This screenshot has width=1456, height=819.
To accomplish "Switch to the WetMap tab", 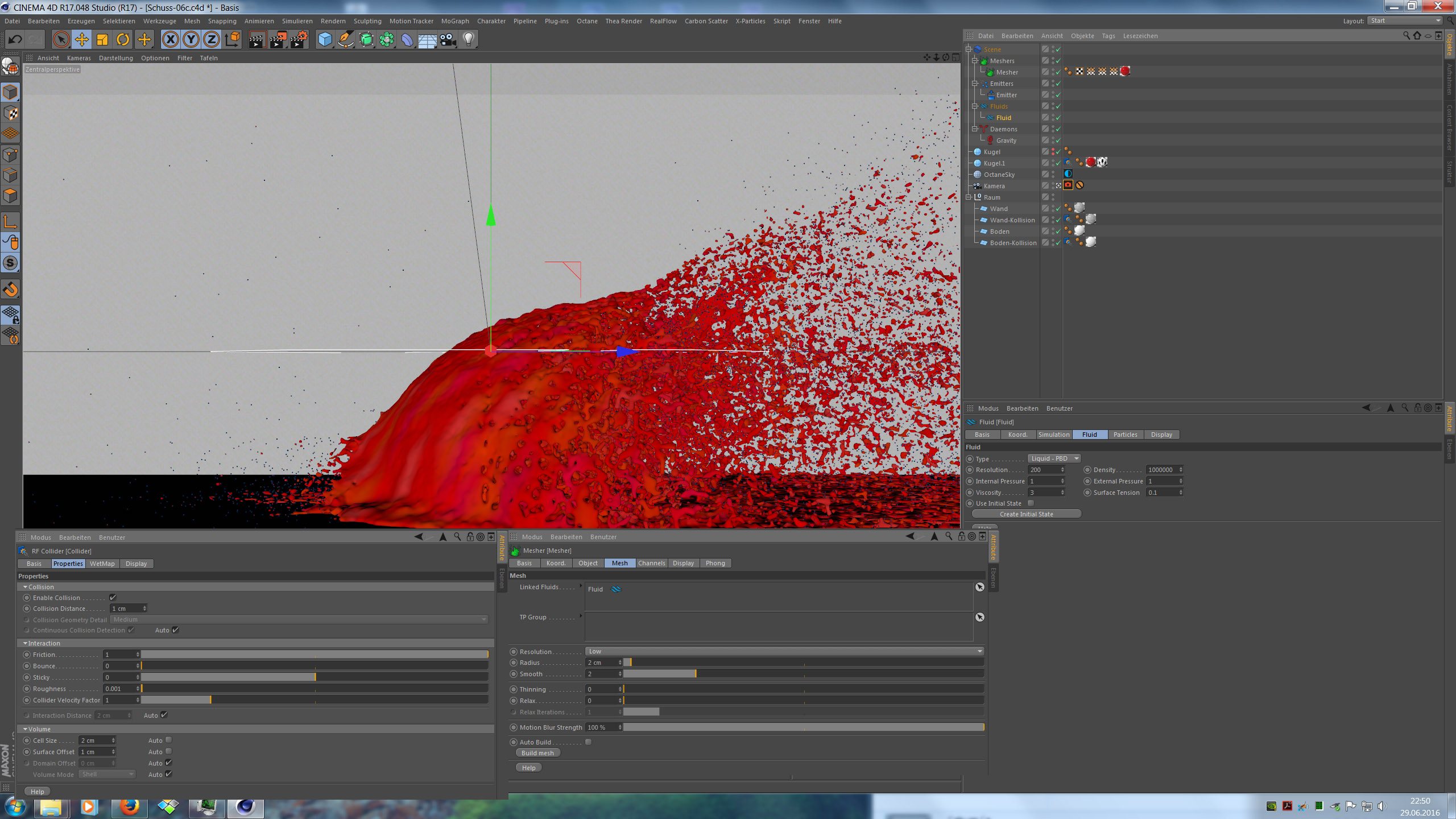I will pyautogui.click(x=102, y=564).
